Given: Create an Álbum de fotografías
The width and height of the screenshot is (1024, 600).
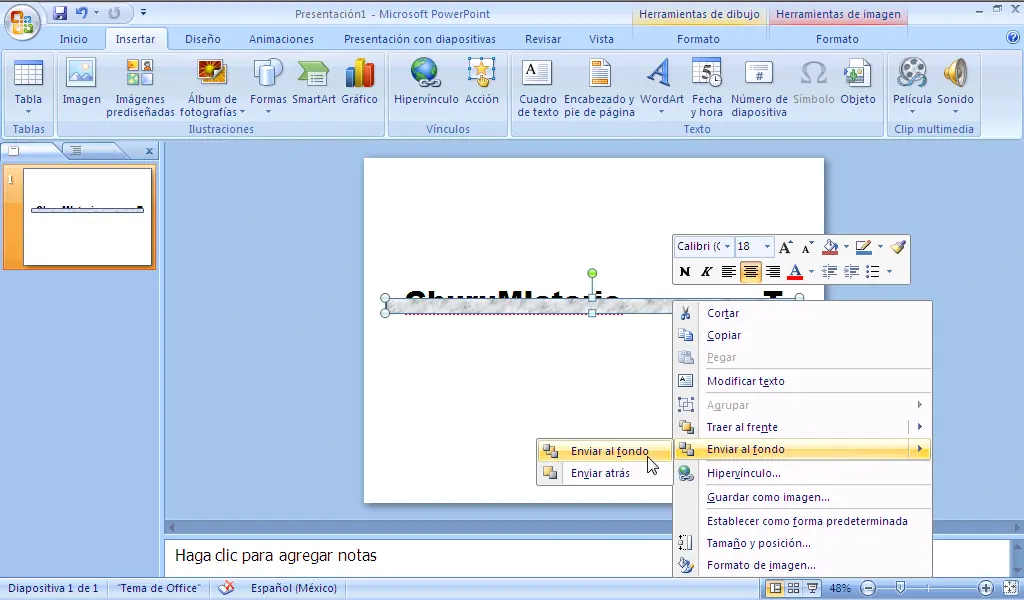Looking at the screenshot, I should [212, 88].
